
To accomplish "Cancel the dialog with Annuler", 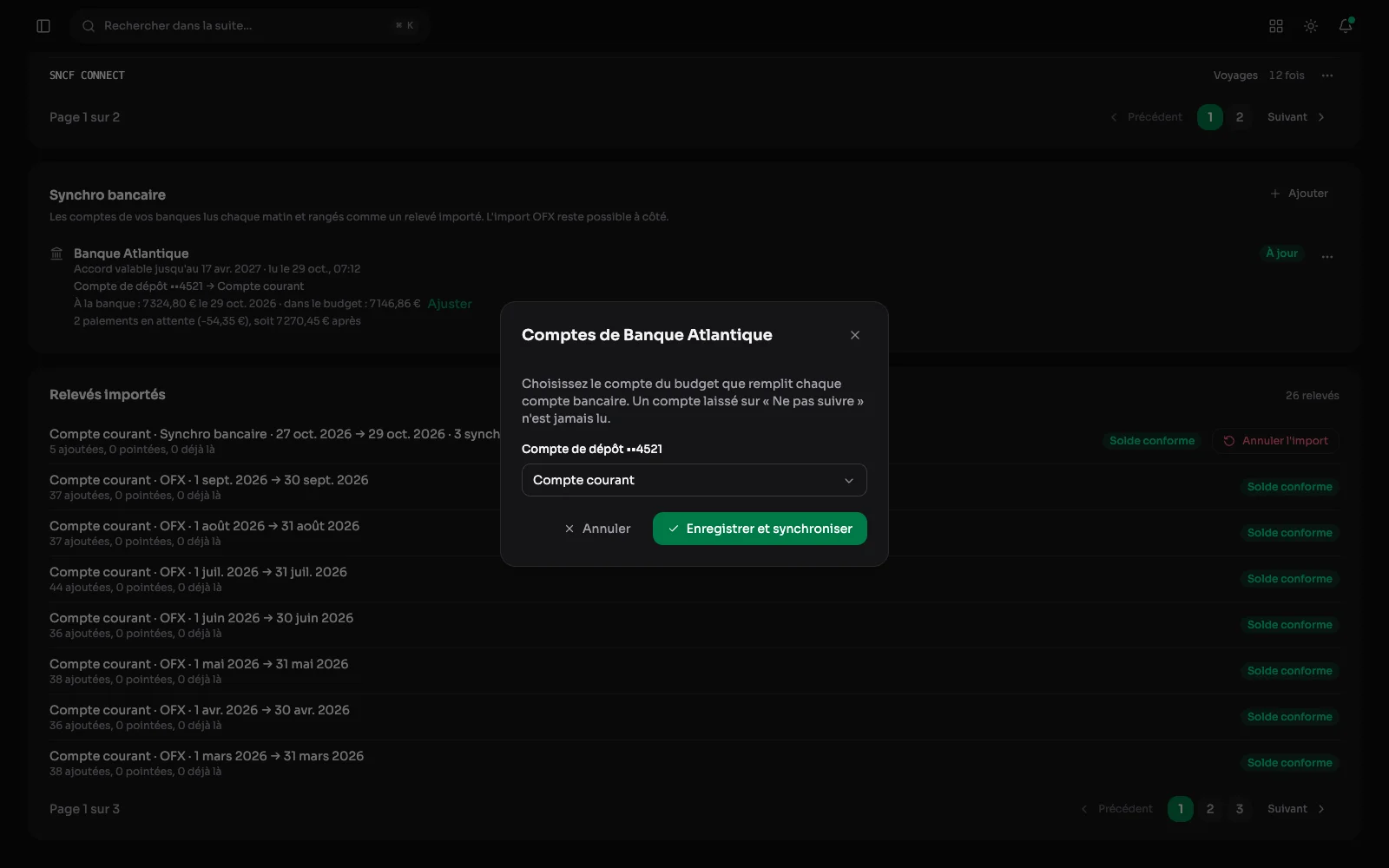I will coord(597,529).
